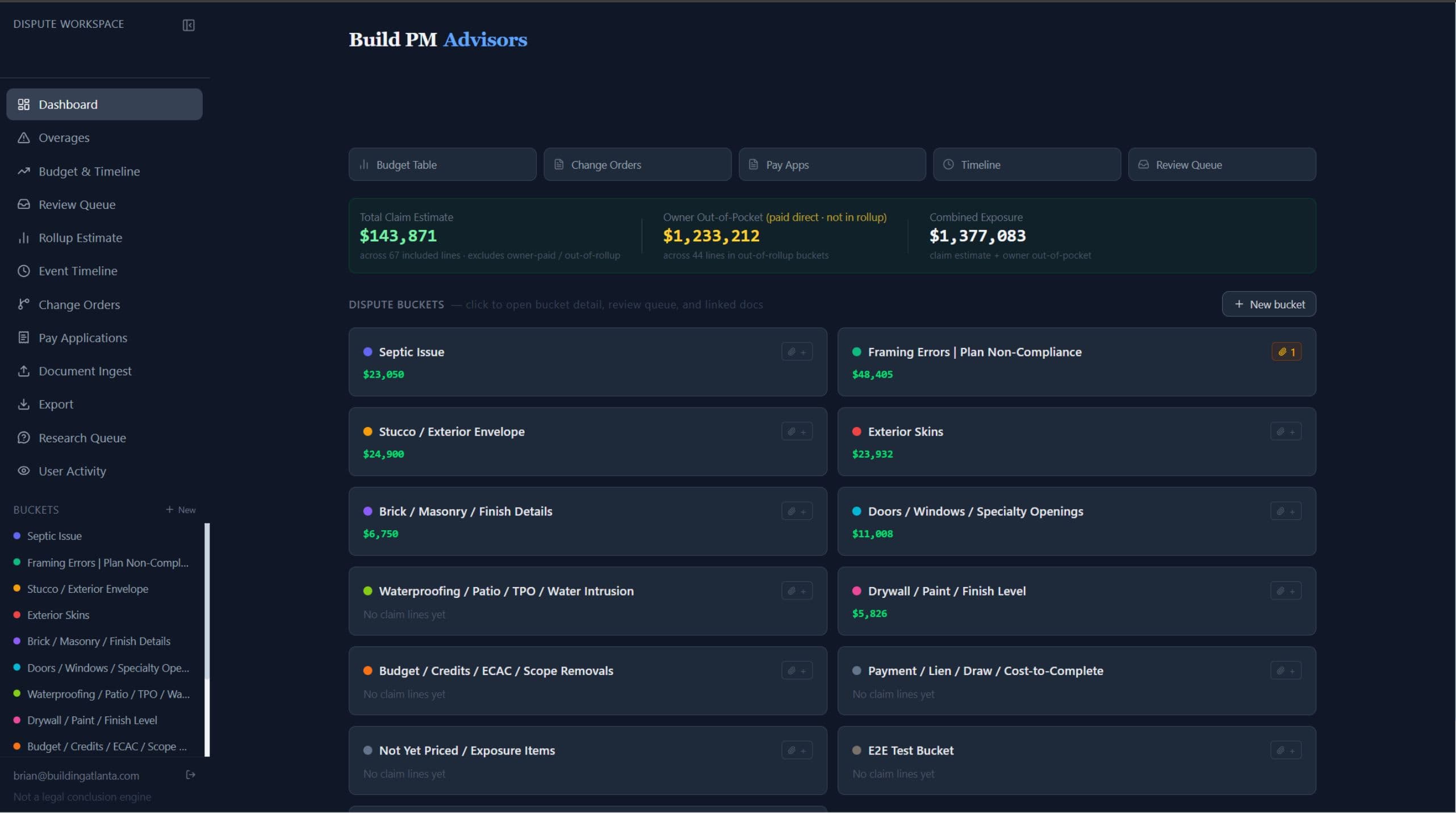The height and width of the screenshot is (813, 1456).
Task: Click the New bucket button
Action: point(1269,304)
